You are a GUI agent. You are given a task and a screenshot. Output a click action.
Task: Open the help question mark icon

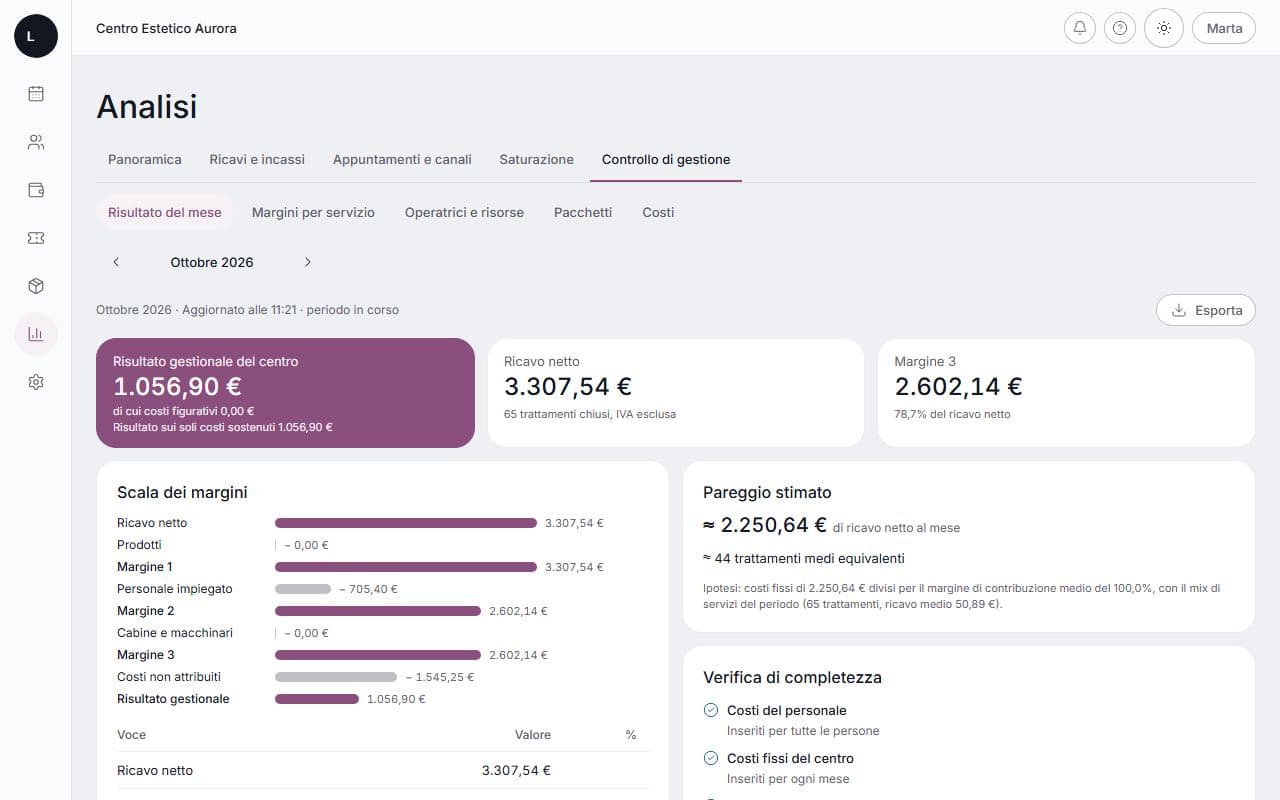coord(1120,28)
